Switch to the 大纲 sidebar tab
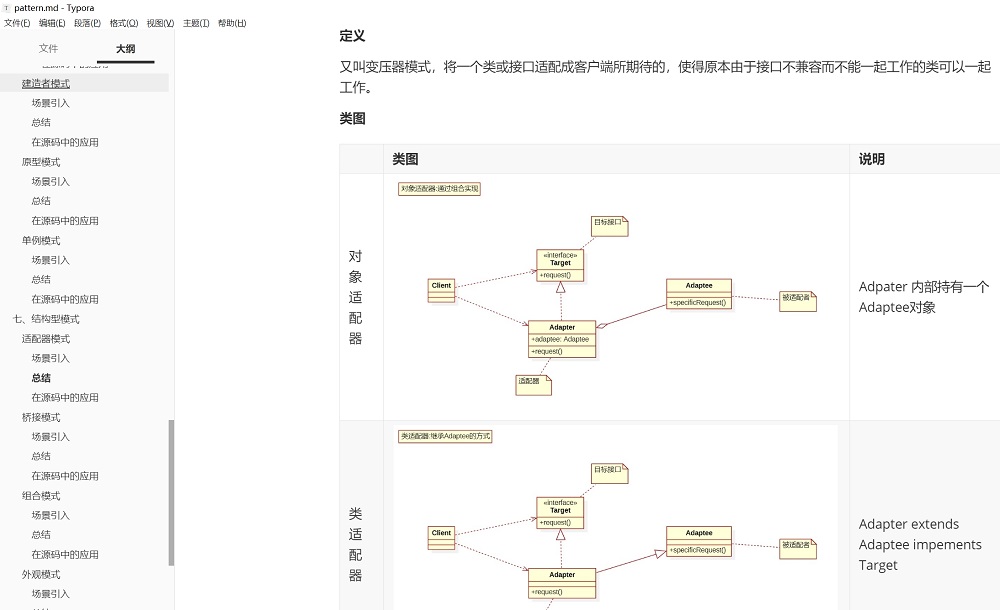 point(126,48)
